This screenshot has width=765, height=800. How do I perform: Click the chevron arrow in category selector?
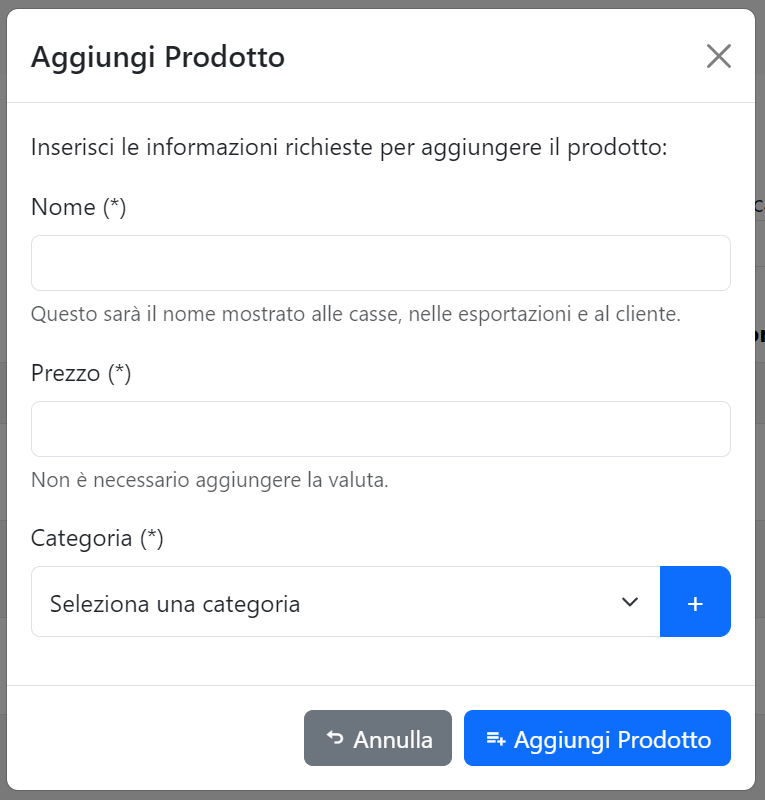point(630,602)
